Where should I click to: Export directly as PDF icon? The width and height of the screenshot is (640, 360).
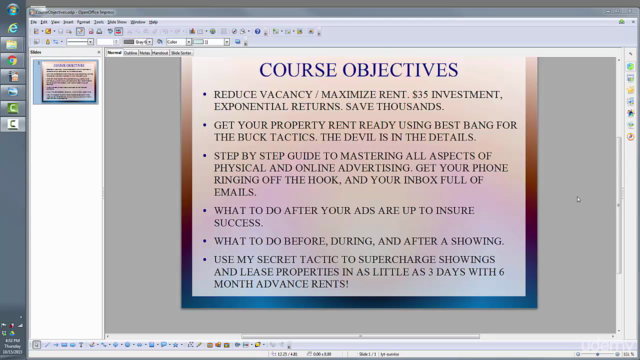91,31
